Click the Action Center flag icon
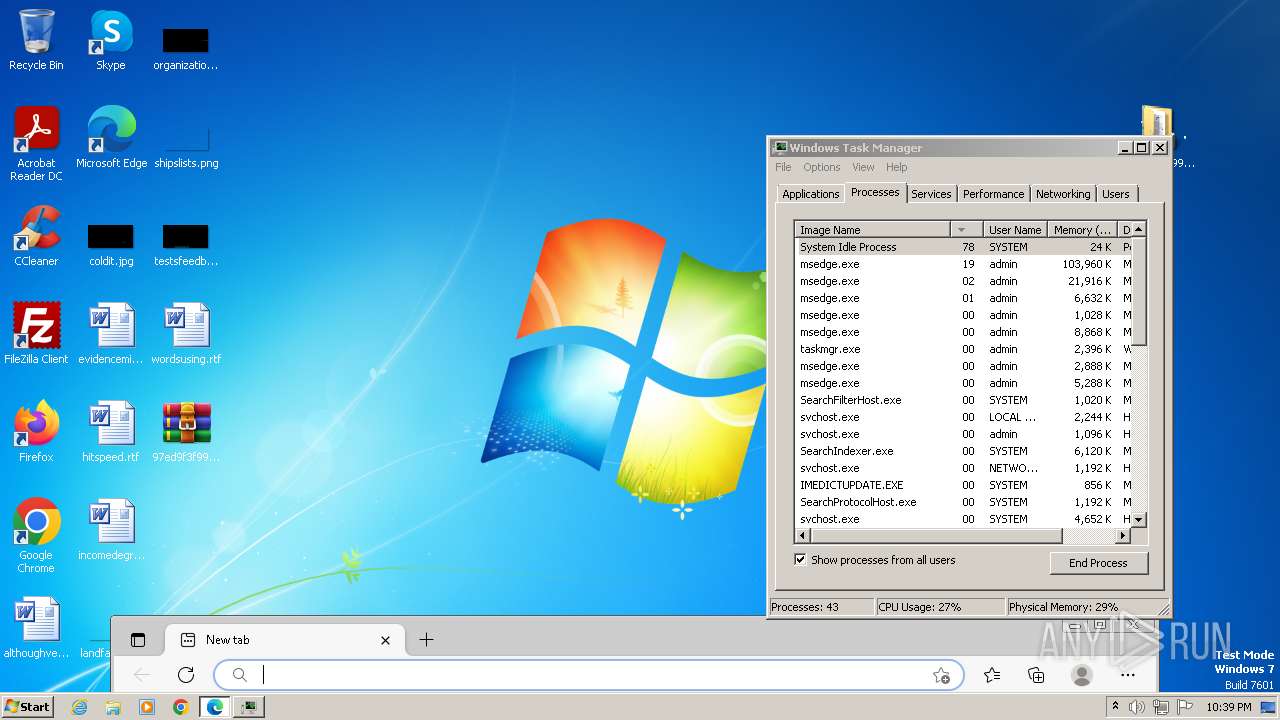This screenshot has width=1280, height=720. [1185, 707]
